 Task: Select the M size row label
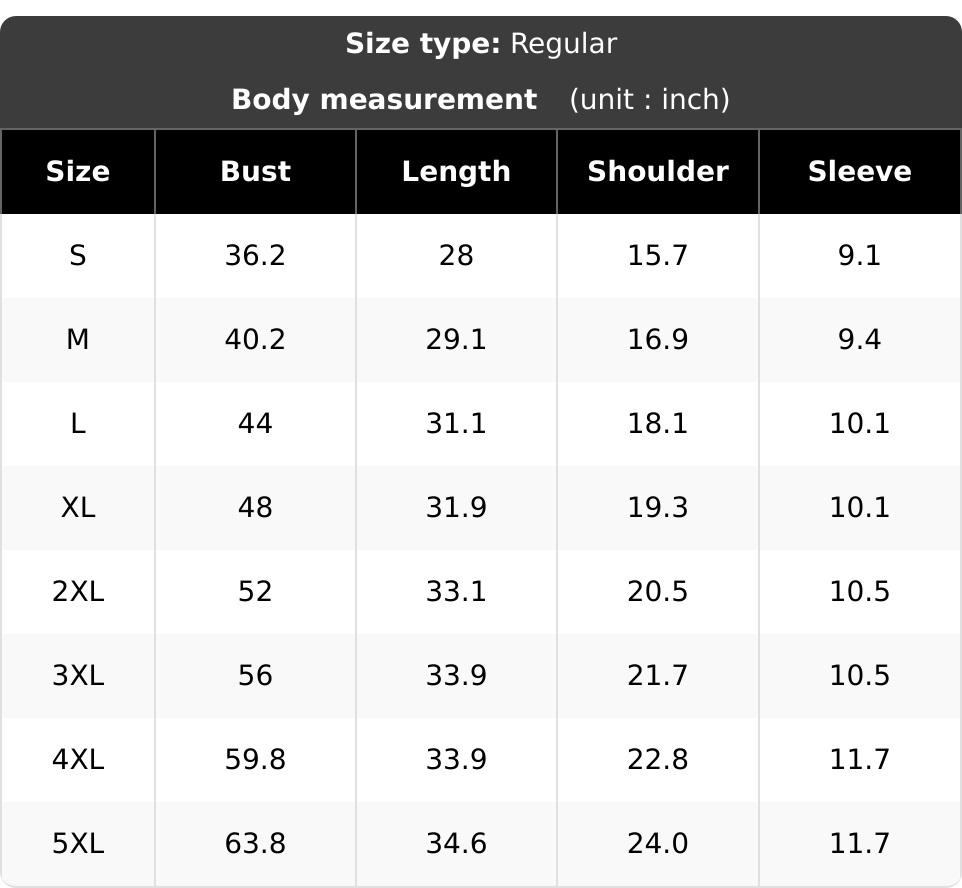pos(78,339)
